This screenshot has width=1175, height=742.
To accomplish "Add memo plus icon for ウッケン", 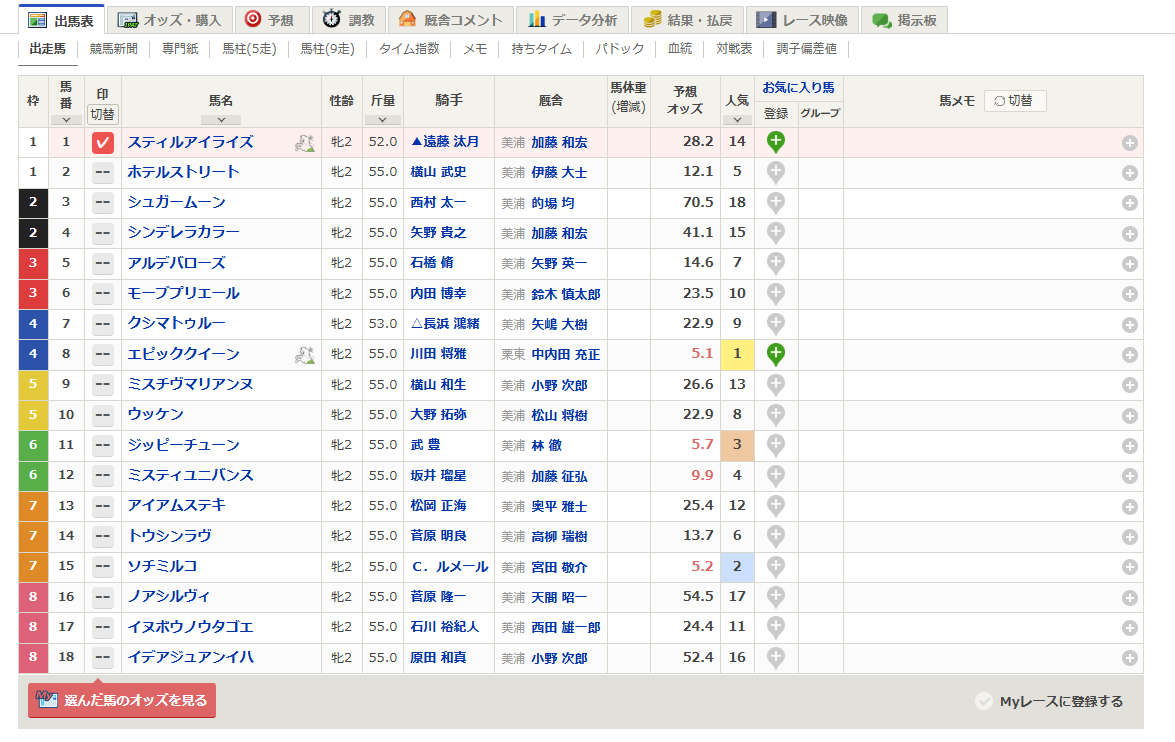I will 1130,416.
